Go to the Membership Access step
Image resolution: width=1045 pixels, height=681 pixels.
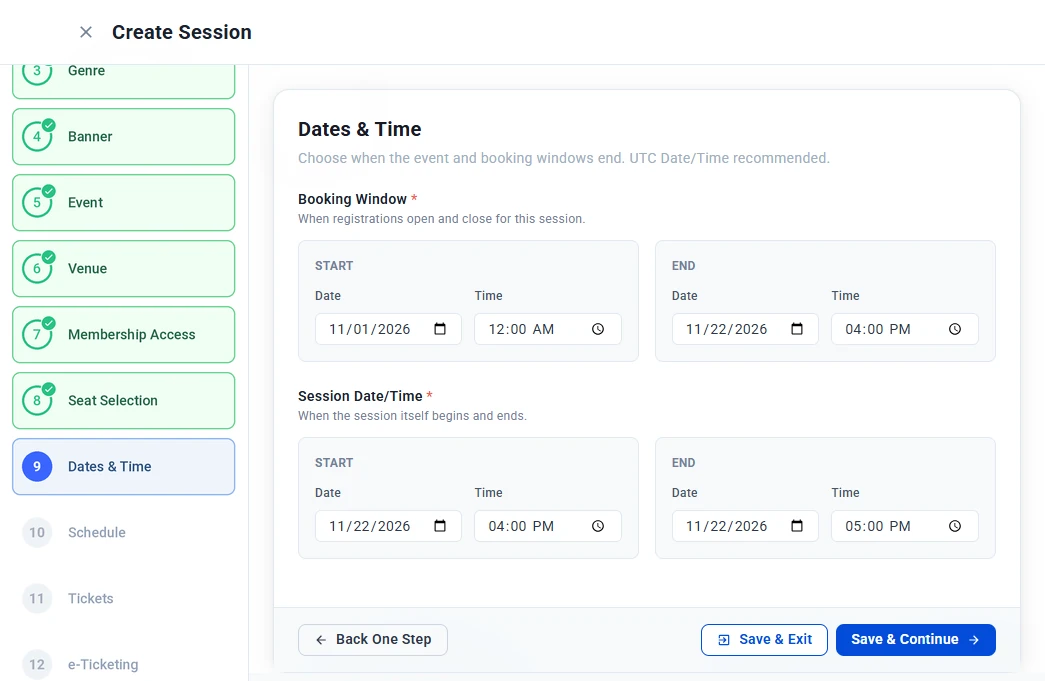point(123,335)
